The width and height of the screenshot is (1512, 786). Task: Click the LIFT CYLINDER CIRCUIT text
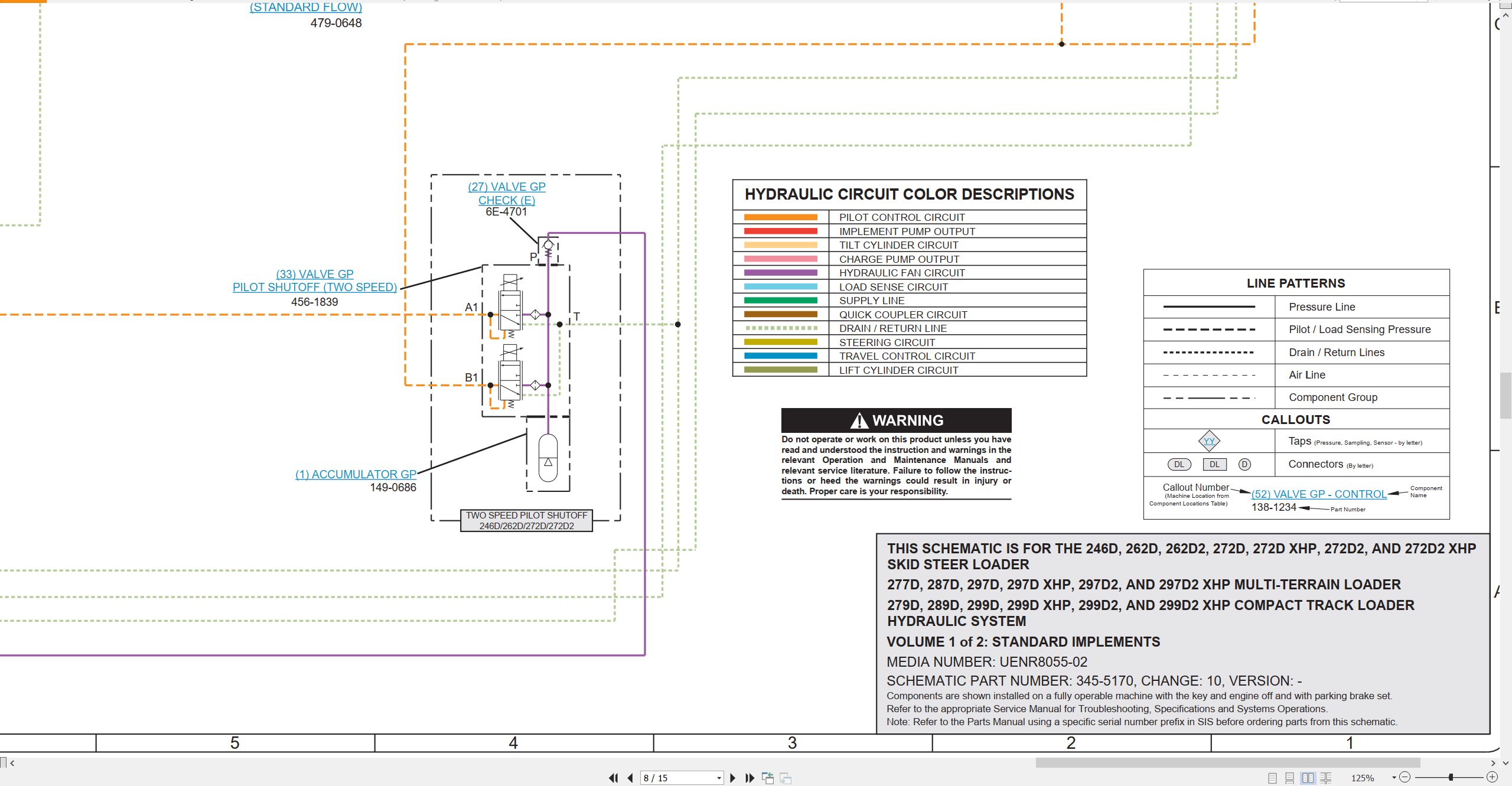coord(898,370)
